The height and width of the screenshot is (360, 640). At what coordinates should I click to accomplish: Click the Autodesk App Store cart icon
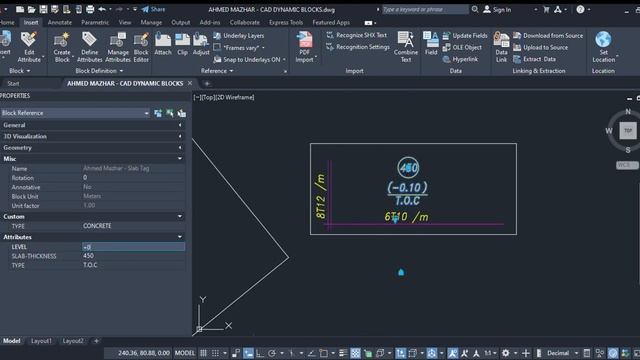(546, 9)
